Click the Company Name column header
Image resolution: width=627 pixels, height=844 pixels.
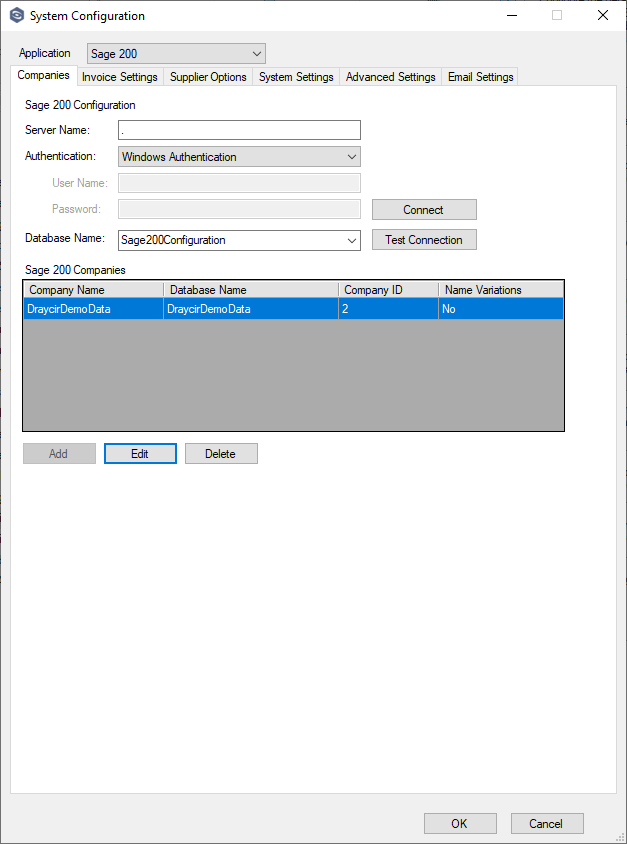point(94,290)
